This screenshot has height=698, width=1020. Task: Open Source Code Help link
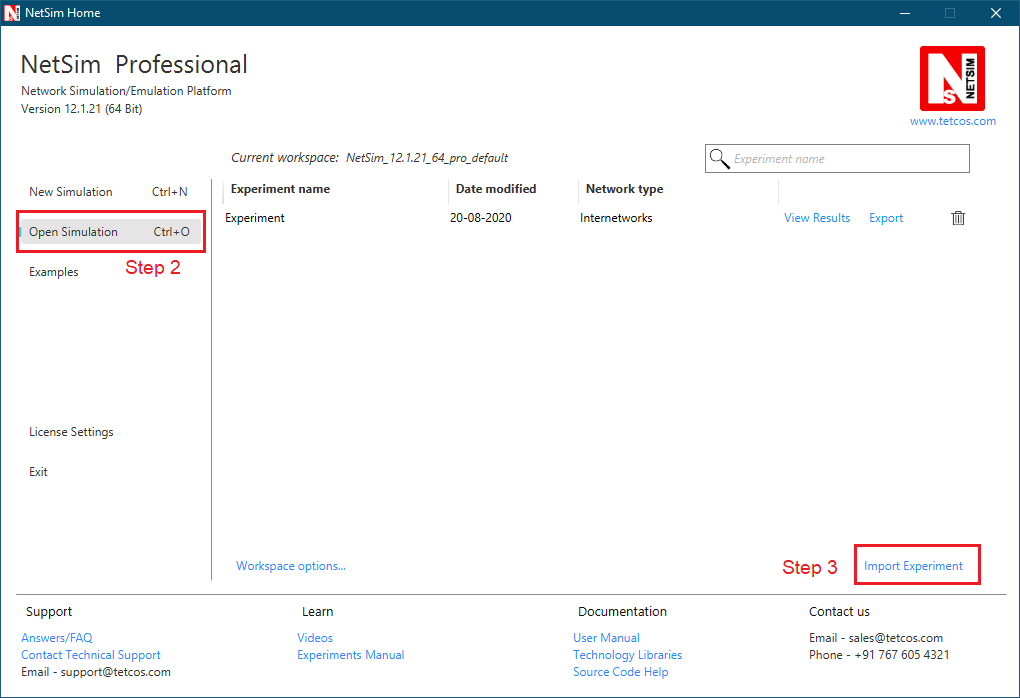[x=620, y=671]
